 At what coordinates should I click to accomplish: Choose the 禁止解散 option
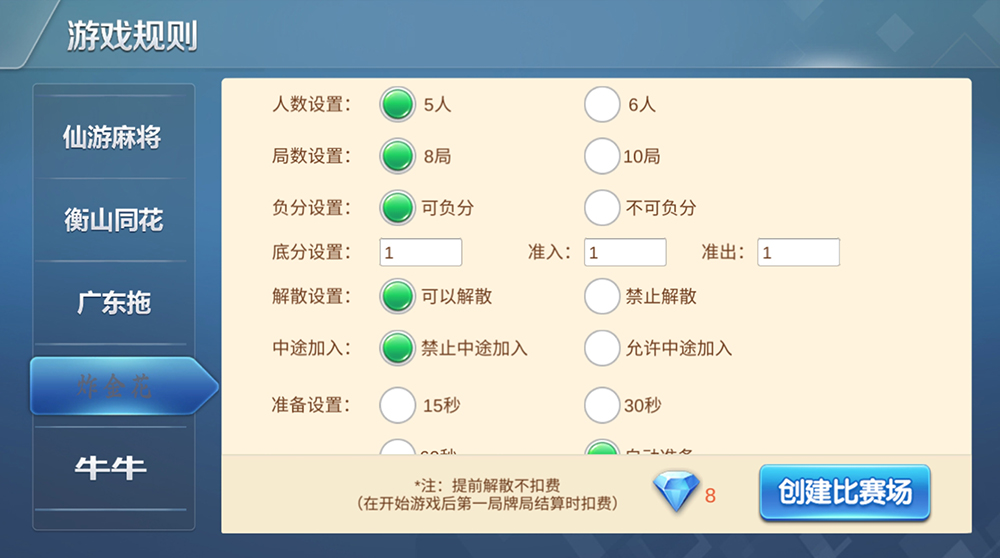click(x=602, y=296)
